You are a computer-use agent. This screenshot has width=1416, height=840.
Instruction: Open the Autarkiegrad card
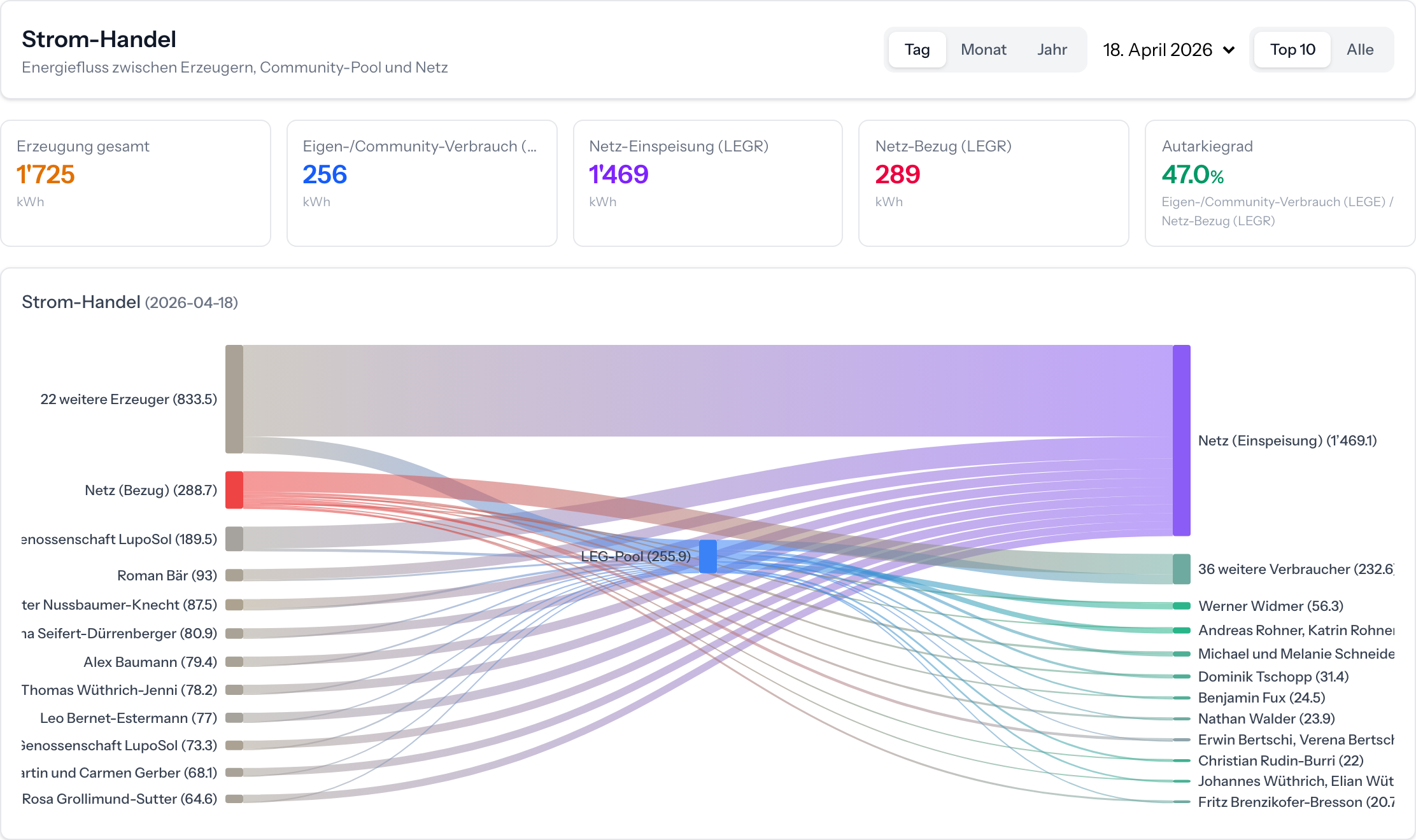[x=1280, y=183]
